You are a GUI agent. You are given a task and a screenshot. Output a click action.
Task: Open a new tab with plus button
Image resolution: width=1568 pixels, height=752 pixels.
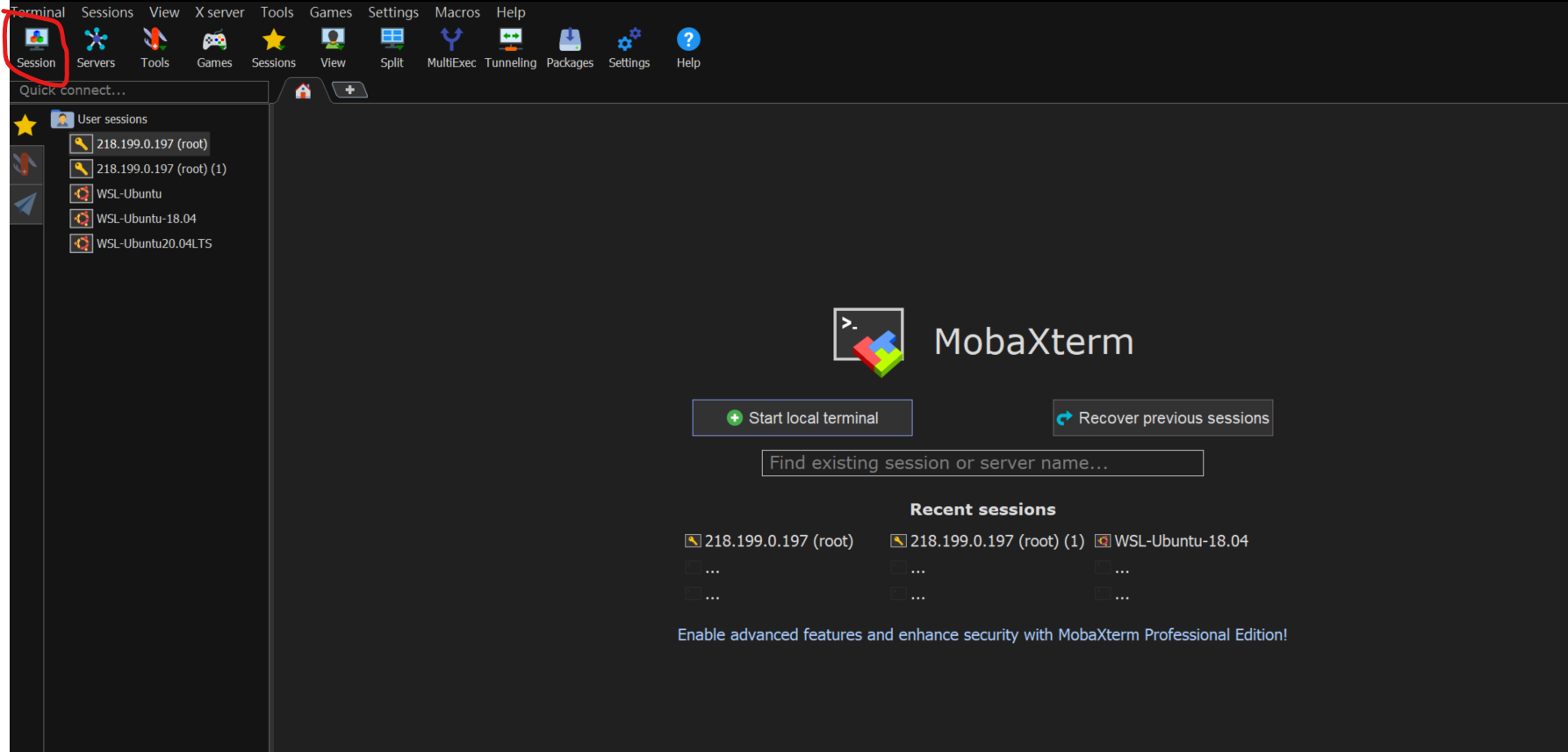[349, 90]
